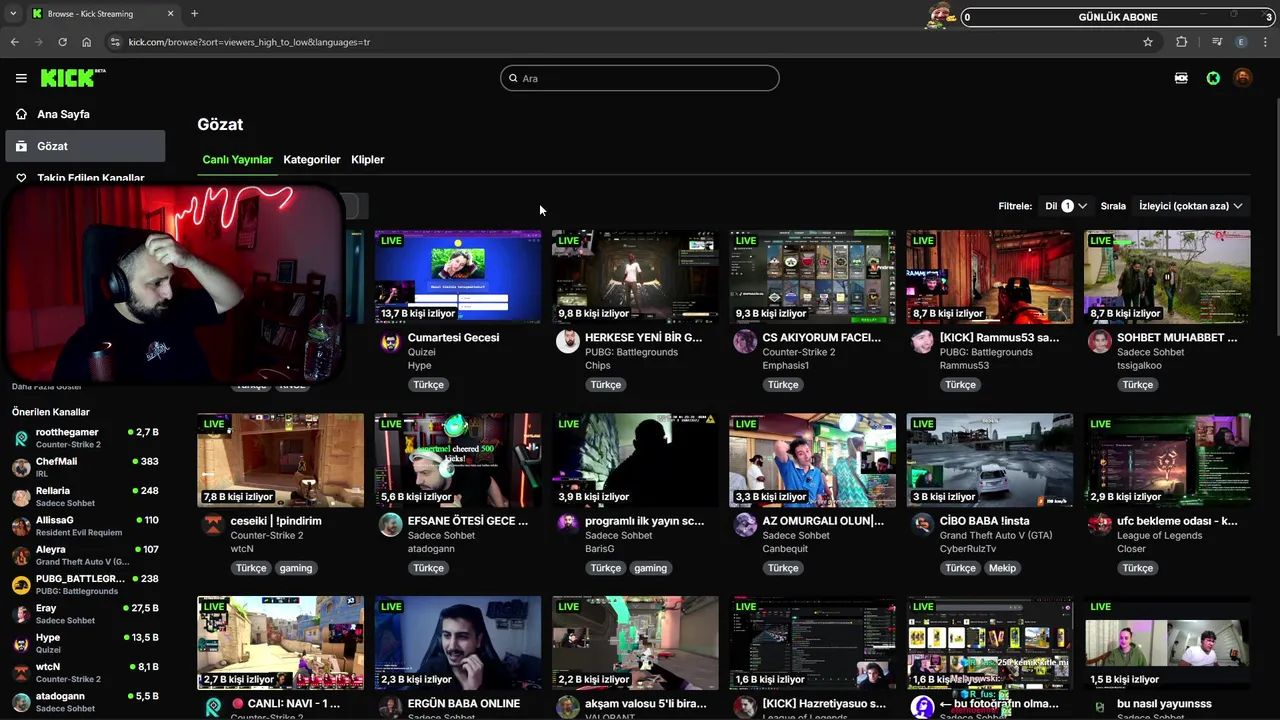The image size is (1280, 720).
Task: Open atadogann recommended channel in sidebar
Action: click(x=85, y=702)
